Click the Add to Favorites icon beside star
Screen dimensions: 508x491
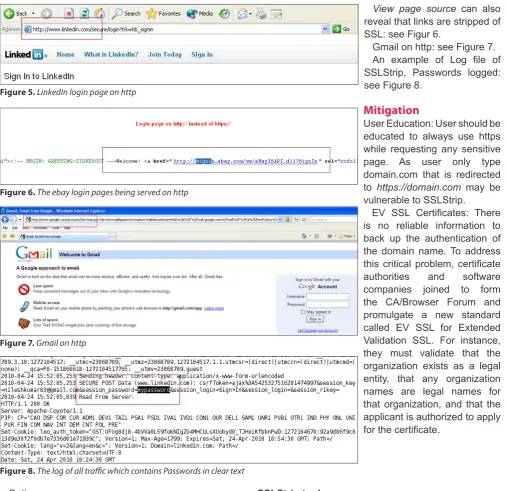click(x=12, y=236)
